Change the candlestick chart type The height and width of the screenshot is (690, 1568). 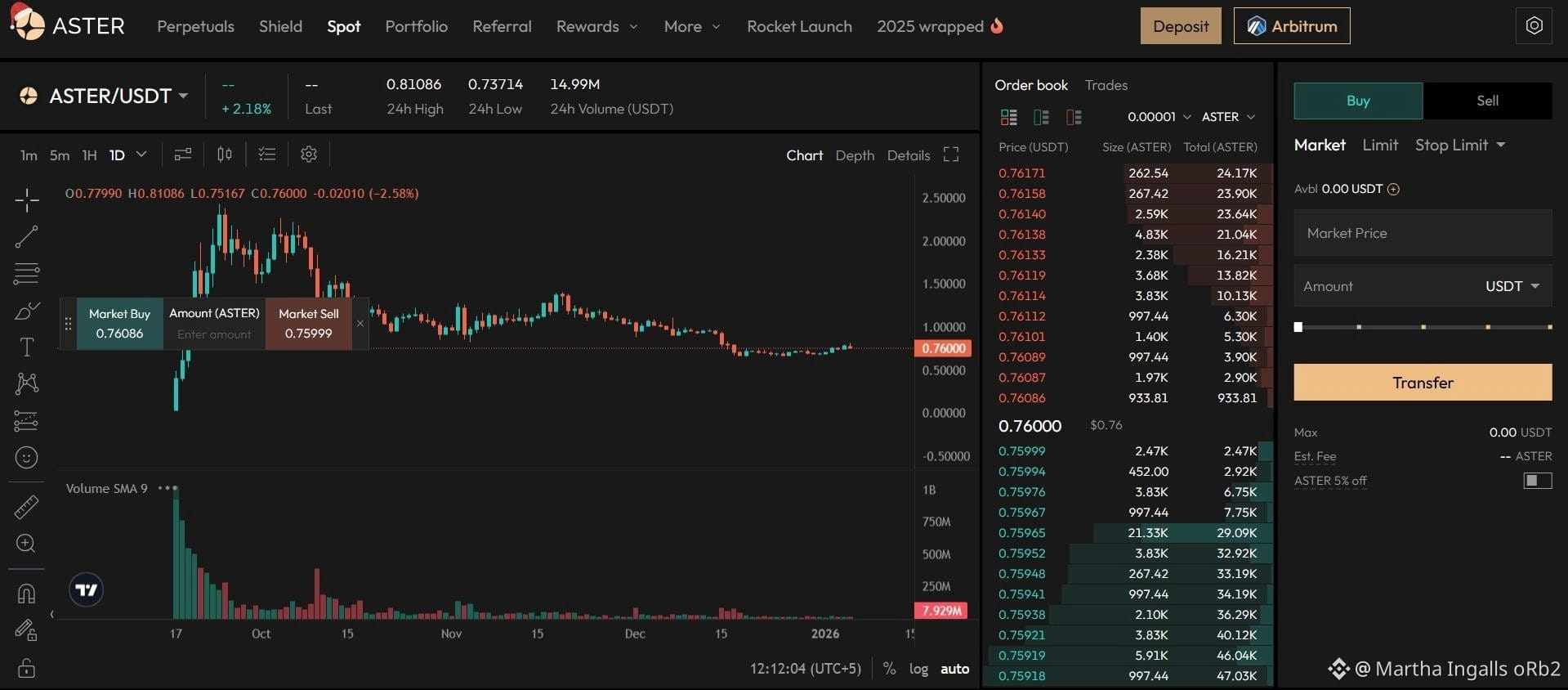pos(225,154)
